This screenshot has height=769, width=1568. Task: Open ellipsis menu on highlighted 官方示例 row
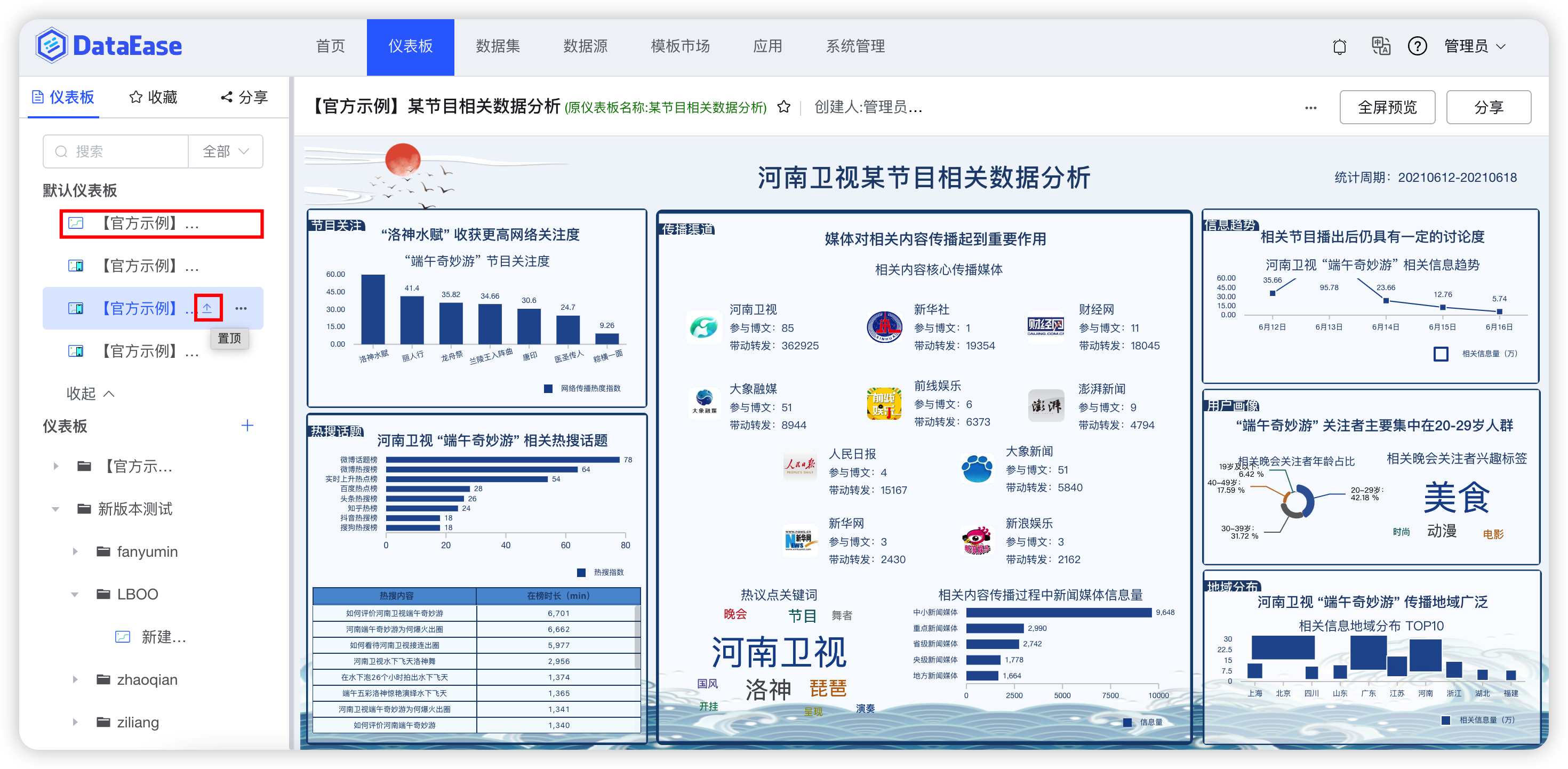(x=241, y=308)
